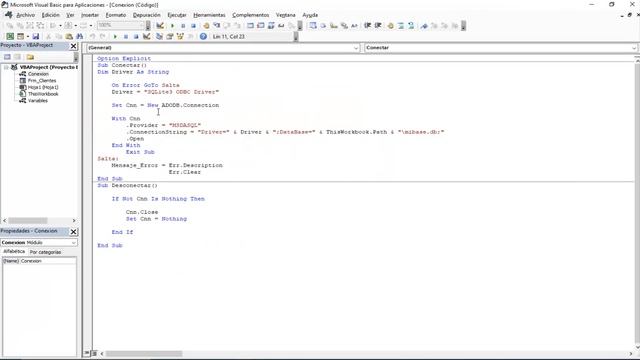Open the Depuración menu
640x360 pixels.
147,15
